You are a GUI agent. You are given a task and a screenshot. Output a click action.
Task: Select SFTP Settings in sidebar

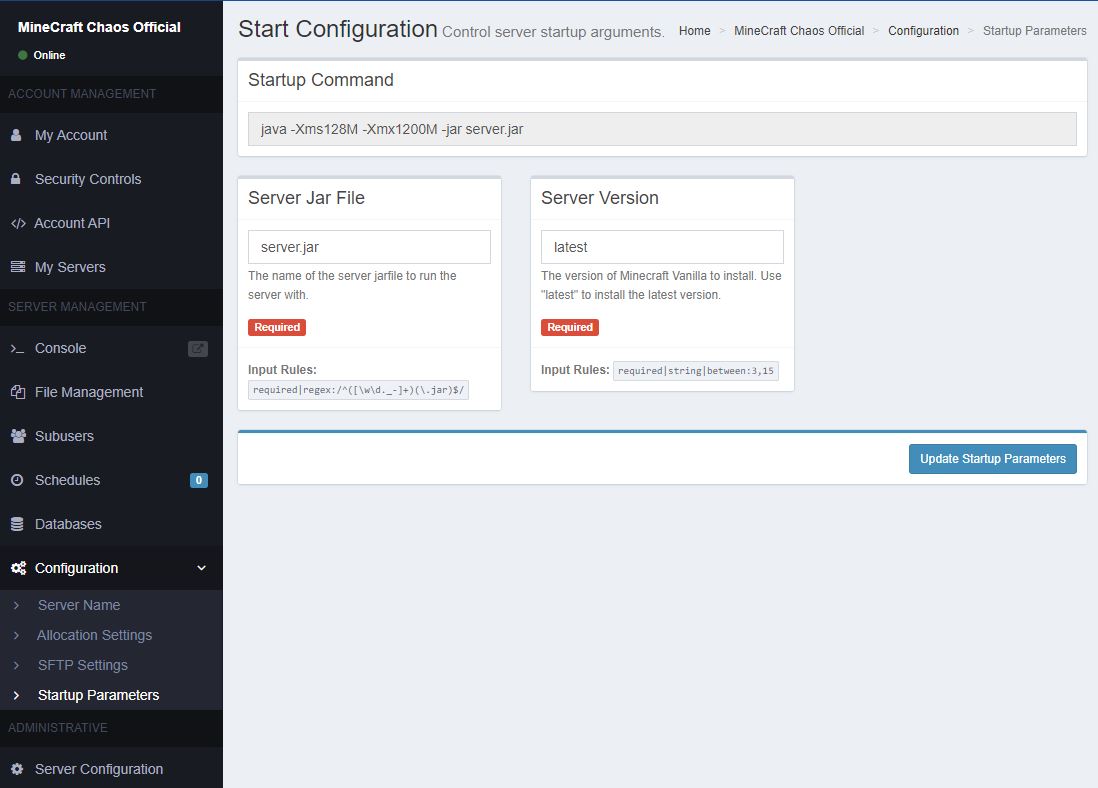[x=82, y=665]
